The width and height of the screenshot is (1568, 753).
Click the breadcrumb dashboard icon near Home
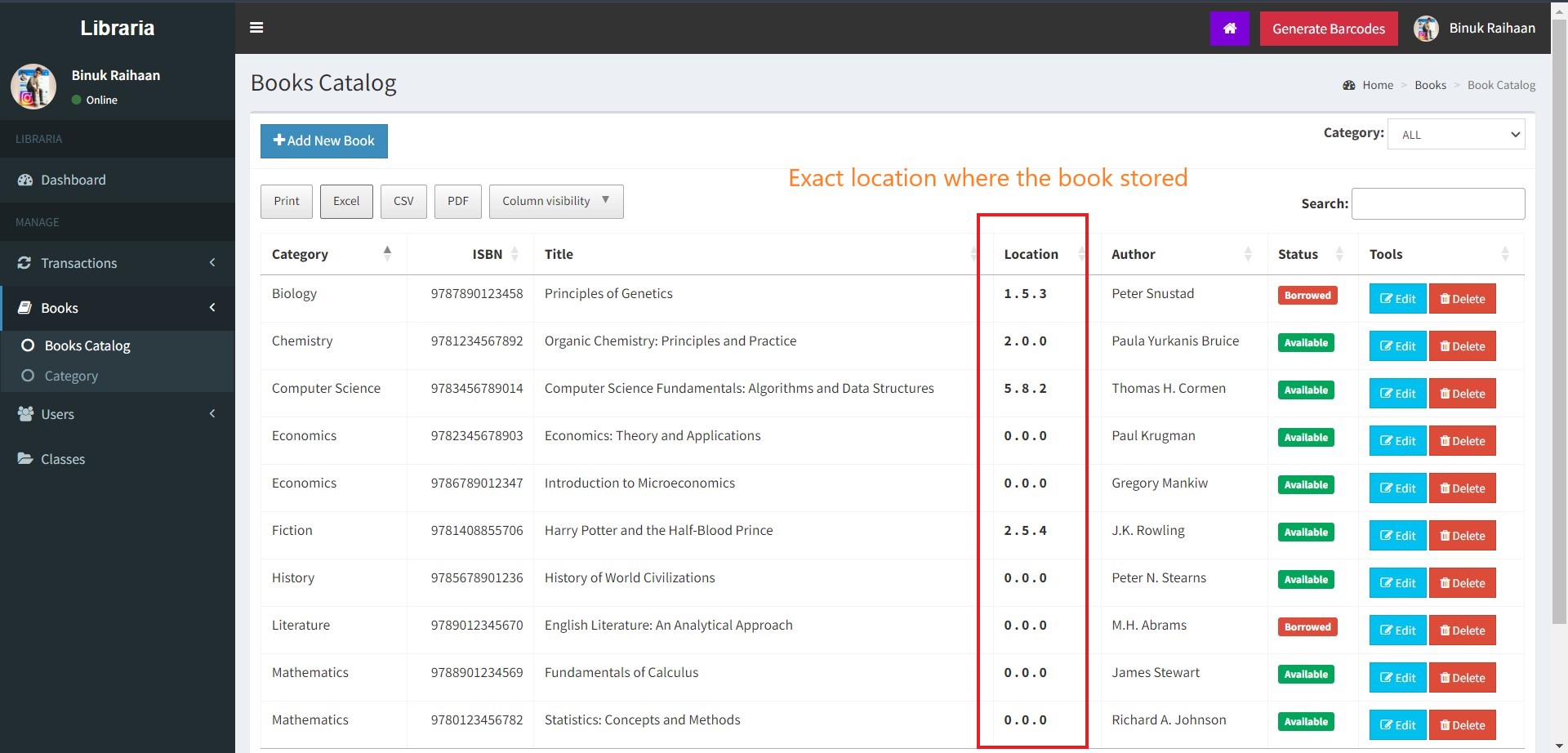point(1349,85)
